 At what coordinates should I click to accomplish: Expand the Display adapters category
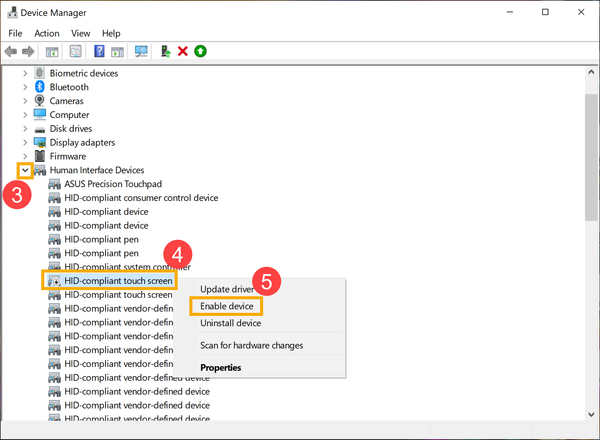(25, 143)
